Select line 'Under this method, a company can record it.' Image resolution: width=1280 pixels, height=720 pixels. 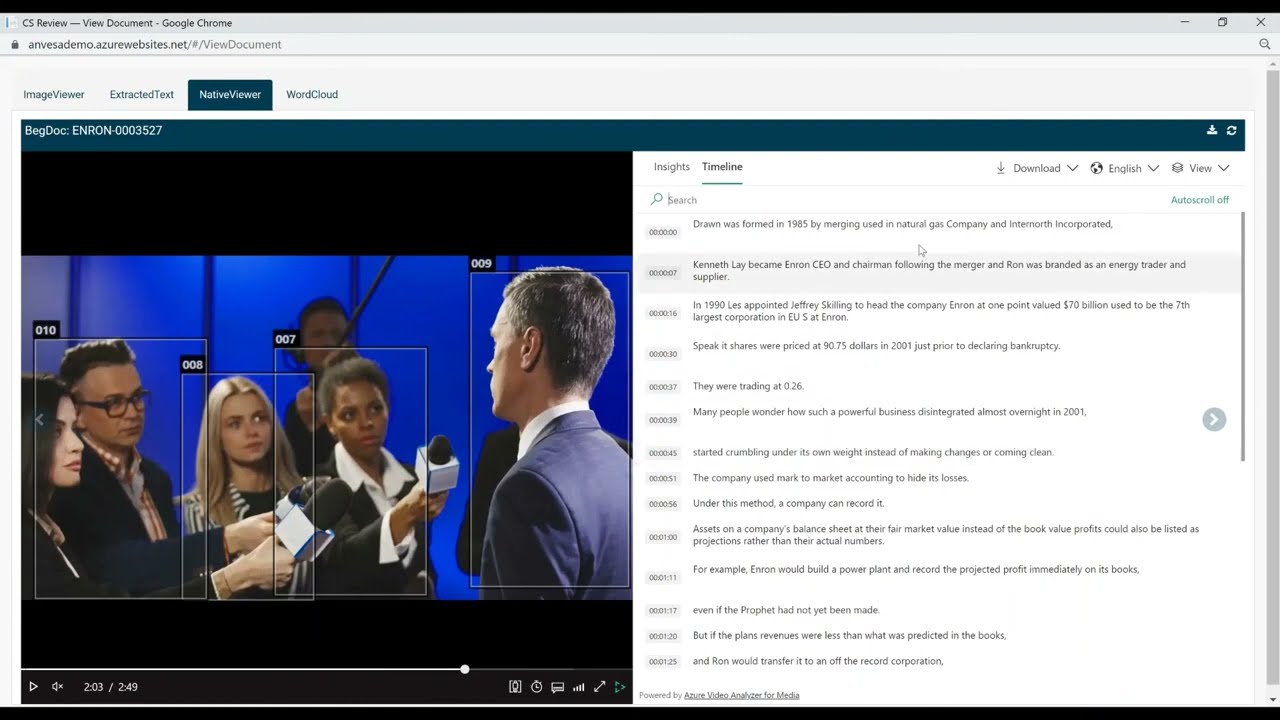(x=788, y=503)
